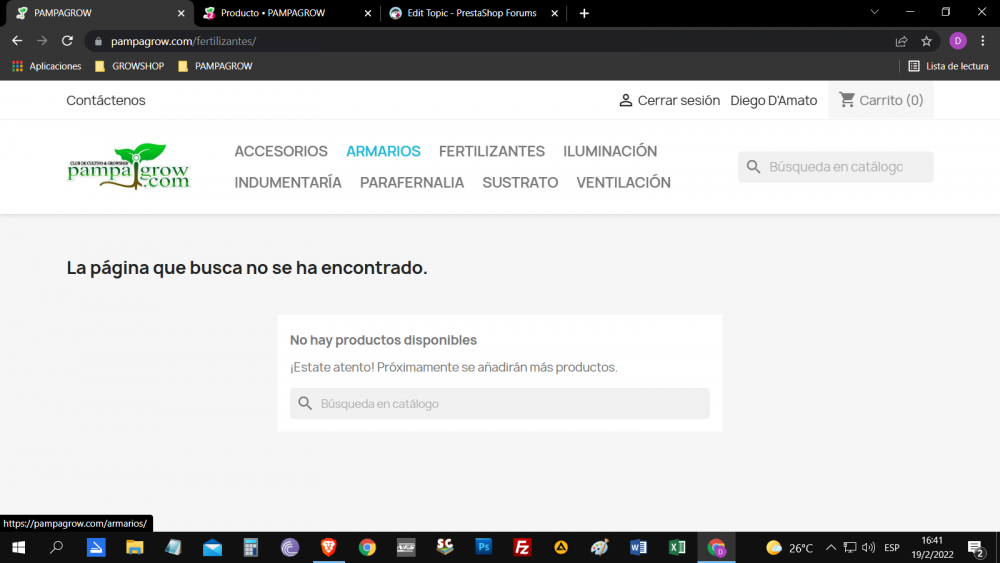Switch to Edit Topic PrestaShop Forums tab
This screenshot has width=1000, height=563.
[472, 13]
